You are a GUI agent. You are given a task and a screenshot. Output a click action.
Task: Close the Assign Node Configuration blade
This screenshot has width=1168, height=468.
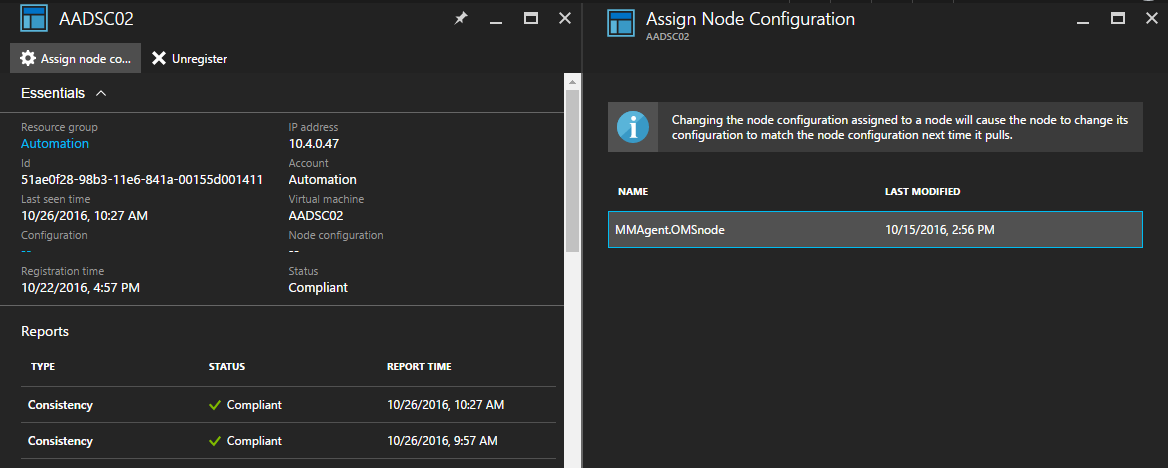pos(1152,19)
